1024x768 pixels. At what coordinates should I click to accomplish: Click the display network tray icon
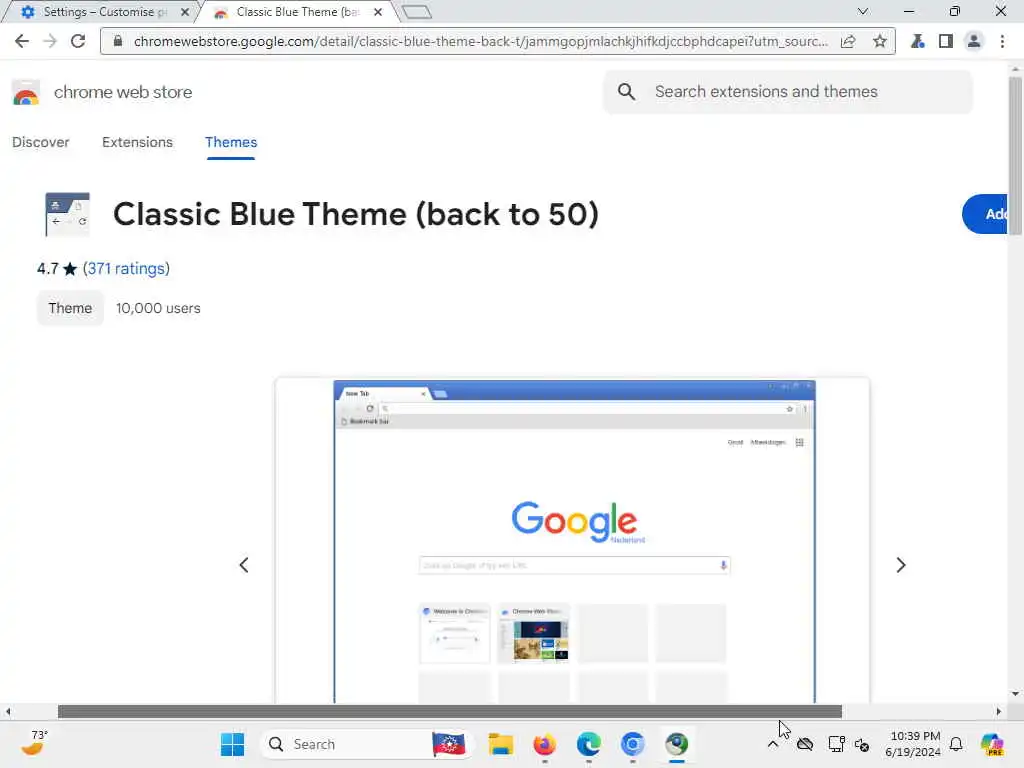(x=837, y=744)
